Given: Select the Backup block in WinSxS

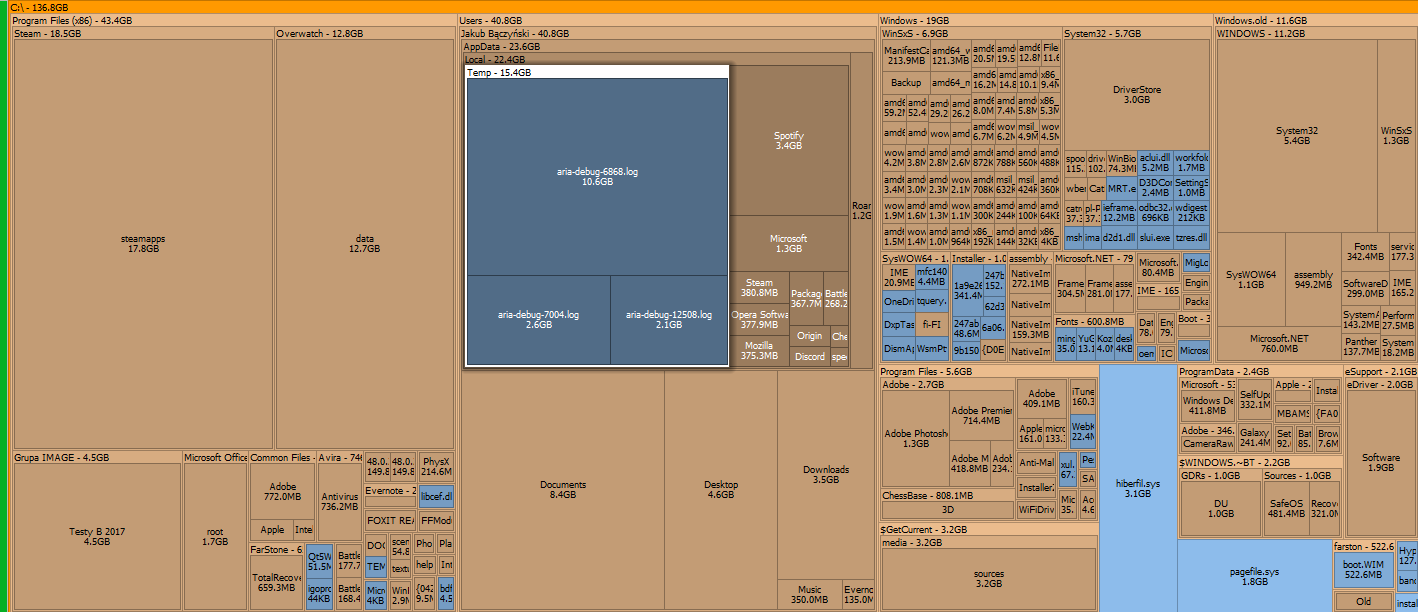Looking at the screenshot, I should 906,83.
